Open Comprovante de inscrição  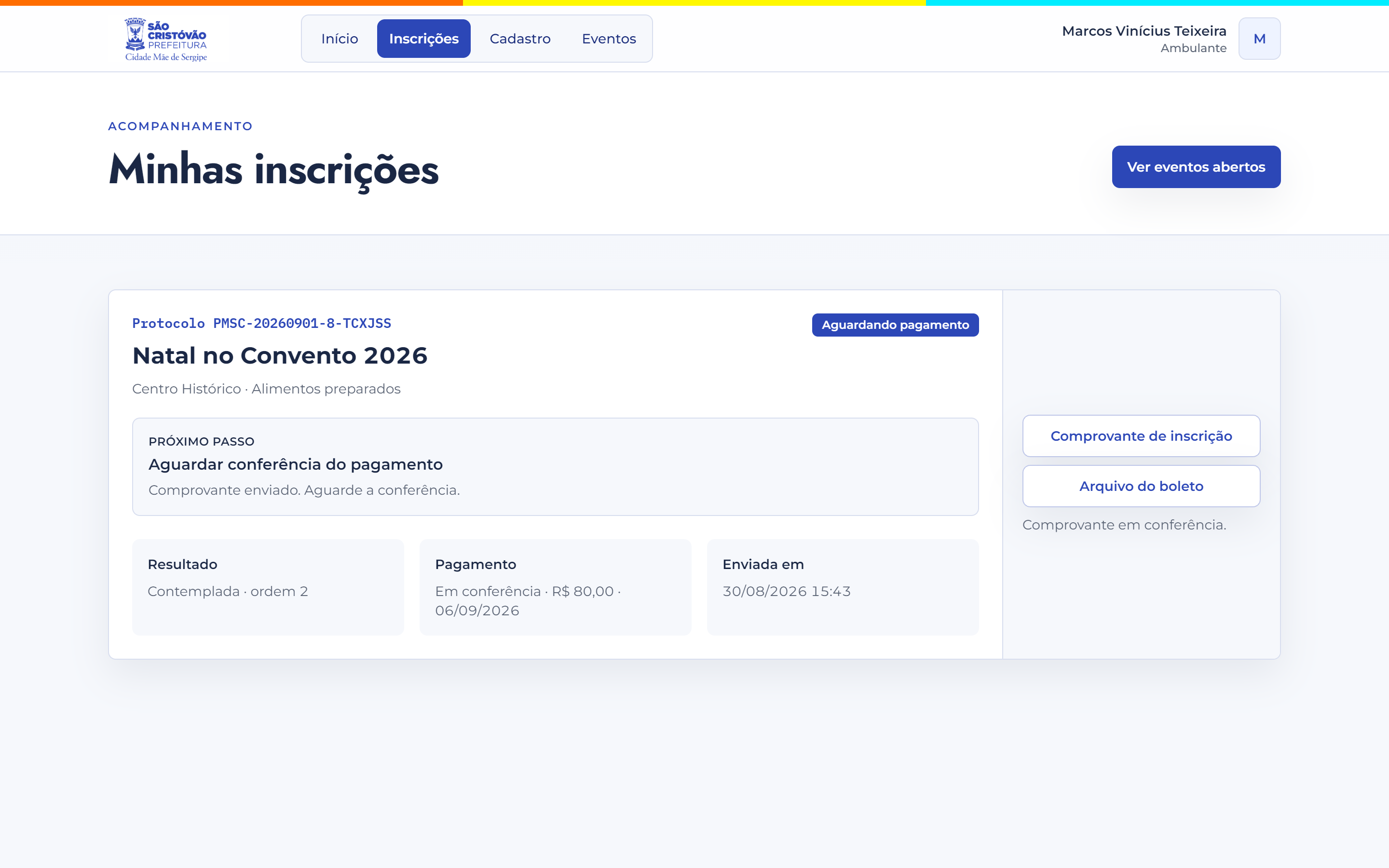[x=1141, y=436]
